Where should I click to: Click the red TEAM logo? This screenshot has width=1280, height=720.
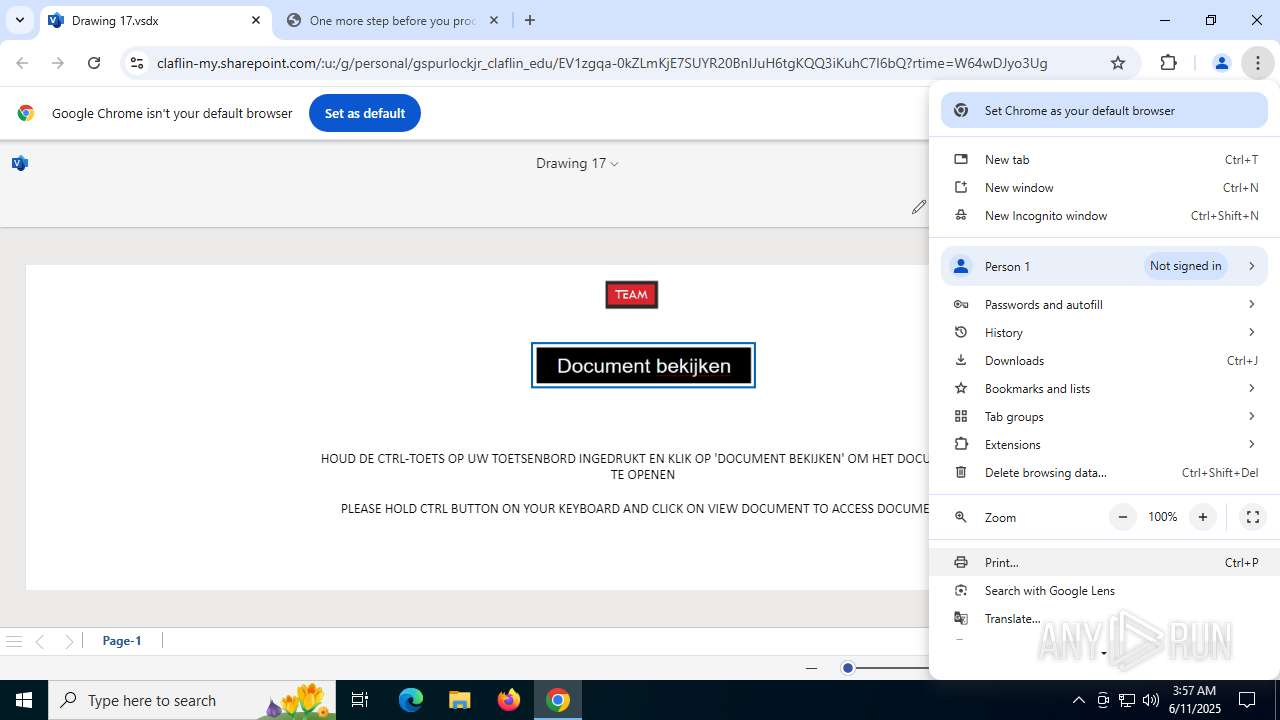(631, 295)
